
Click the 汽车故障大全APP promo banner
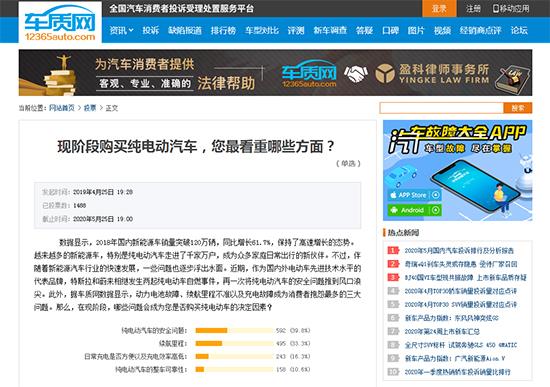coord(457,171)
